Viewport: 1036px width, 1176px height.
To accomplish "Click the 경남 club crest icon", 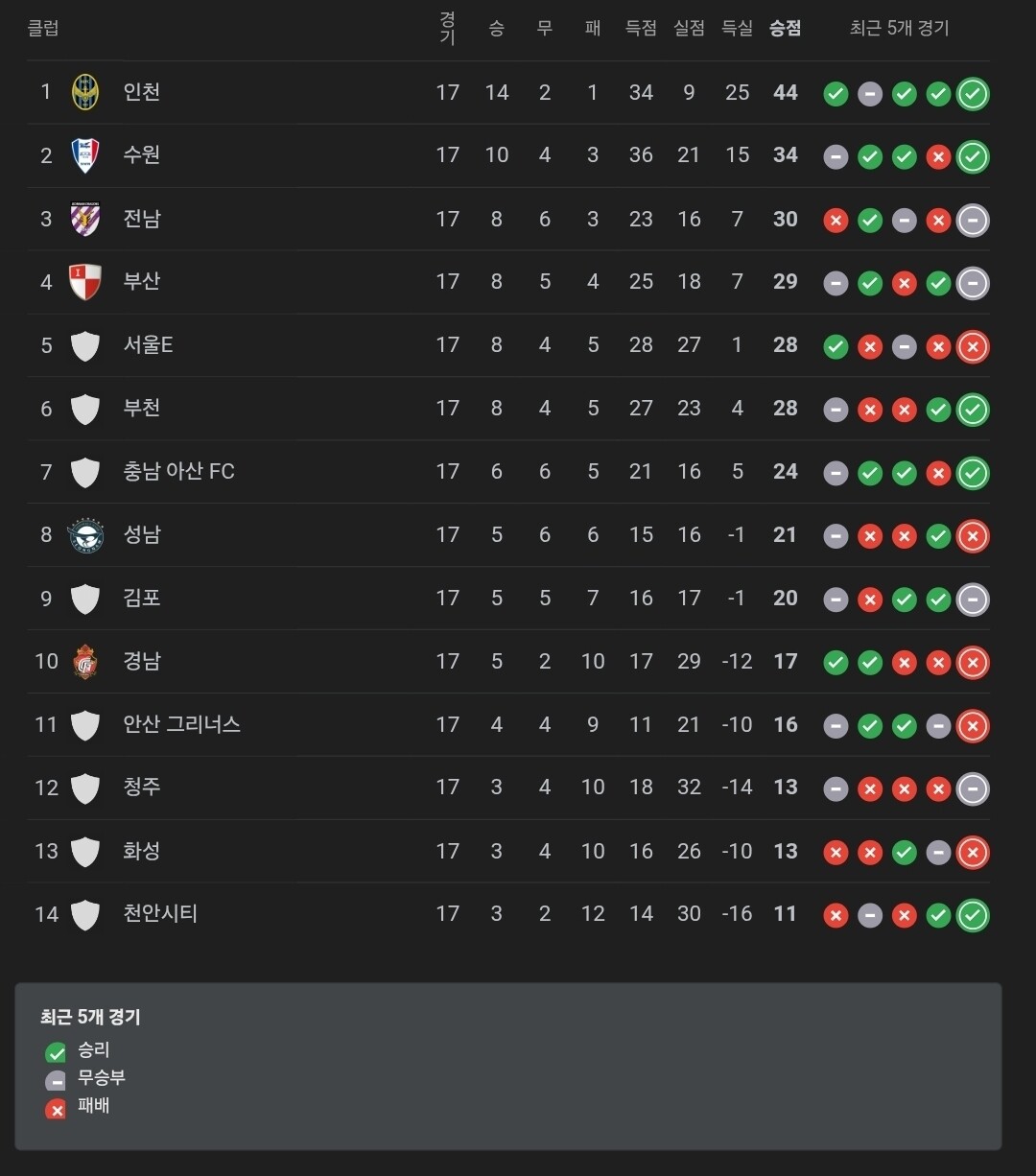I will pos(85,661).
